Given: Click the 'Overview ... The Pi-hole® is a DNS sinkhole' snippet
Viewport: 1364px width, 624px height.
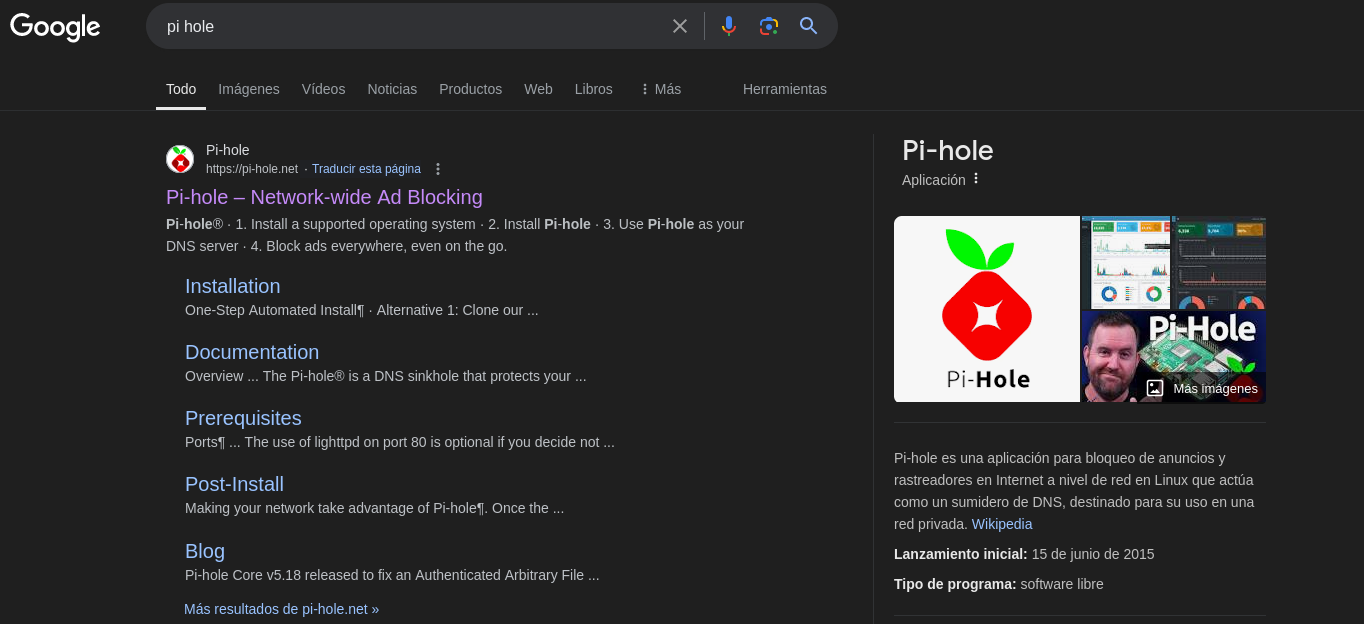Looking at the screenshot, I should [386, 376].
